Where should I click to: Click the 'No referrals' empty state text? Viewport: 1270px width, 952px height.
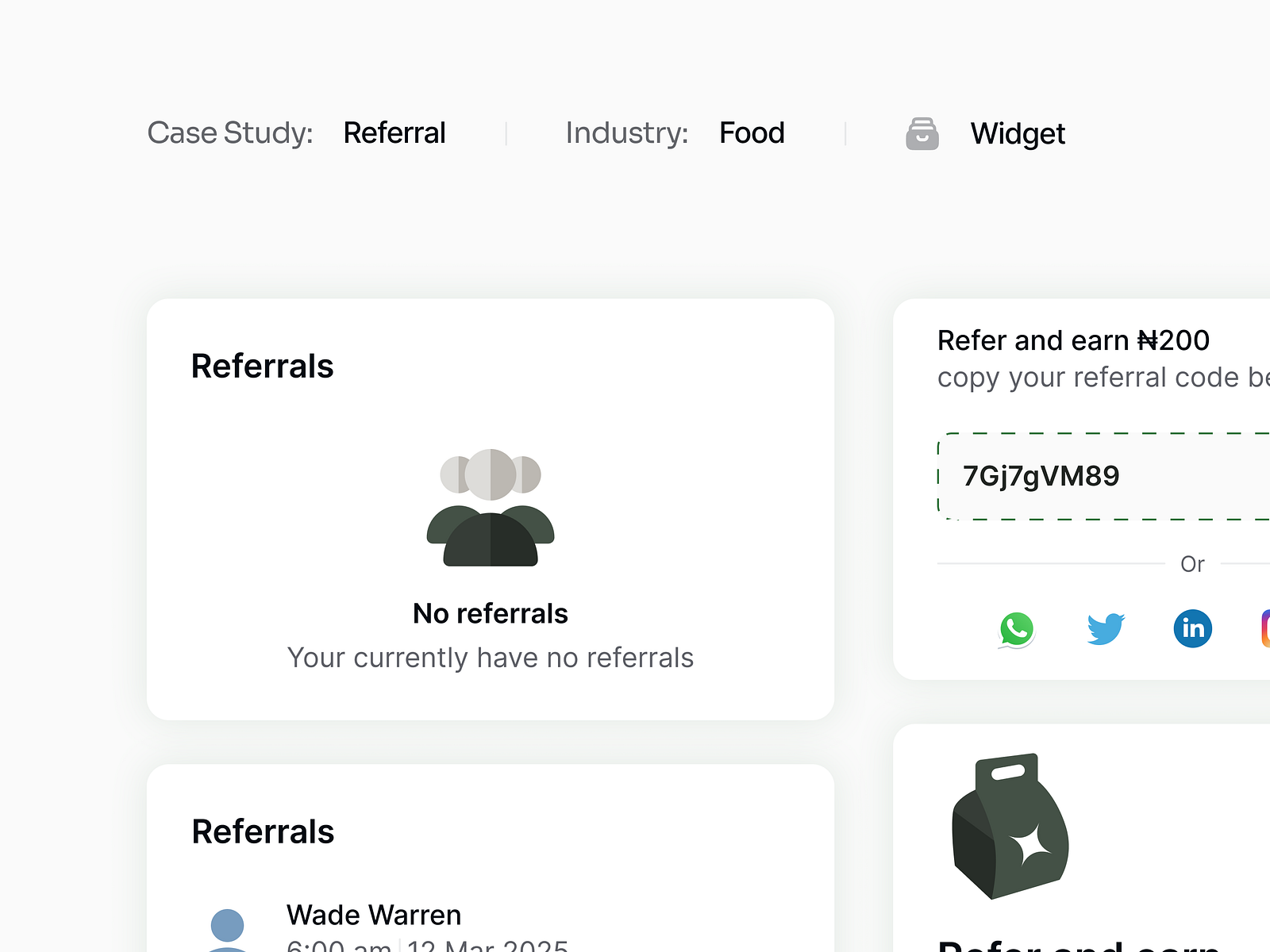[490, 612]
